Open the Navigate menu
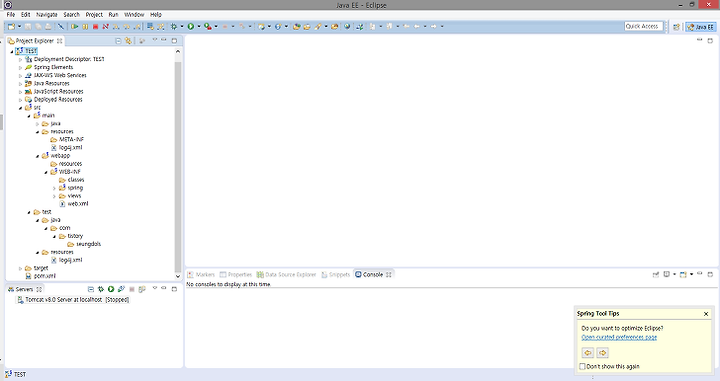 (47, 15)
